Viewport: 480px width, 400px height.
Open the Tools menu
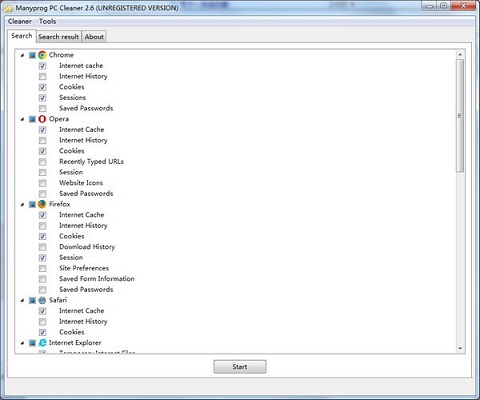[48, 21]
